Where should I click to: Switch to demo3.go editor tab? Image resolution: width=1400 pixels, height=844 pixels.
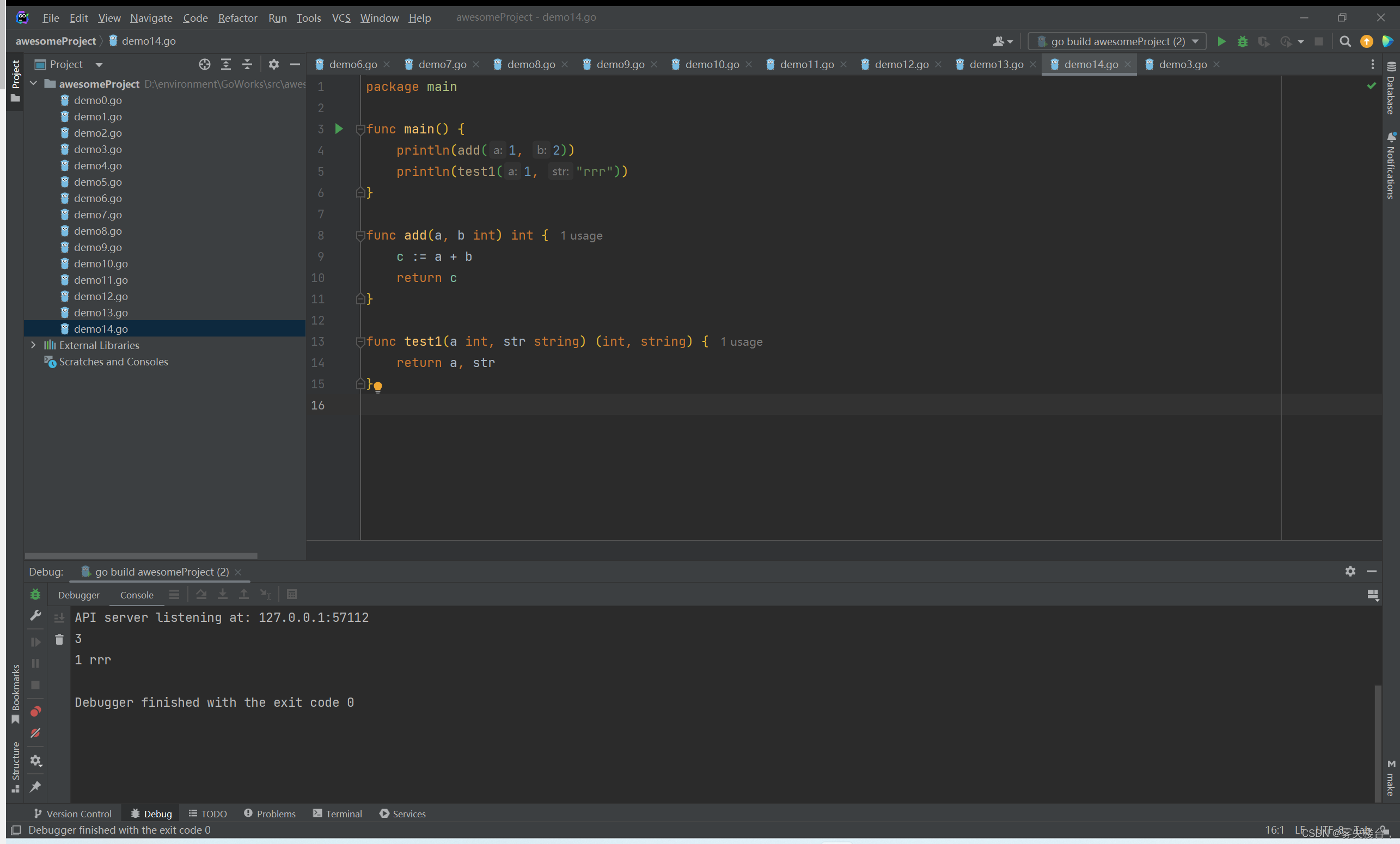click(x=1182, y=64)
